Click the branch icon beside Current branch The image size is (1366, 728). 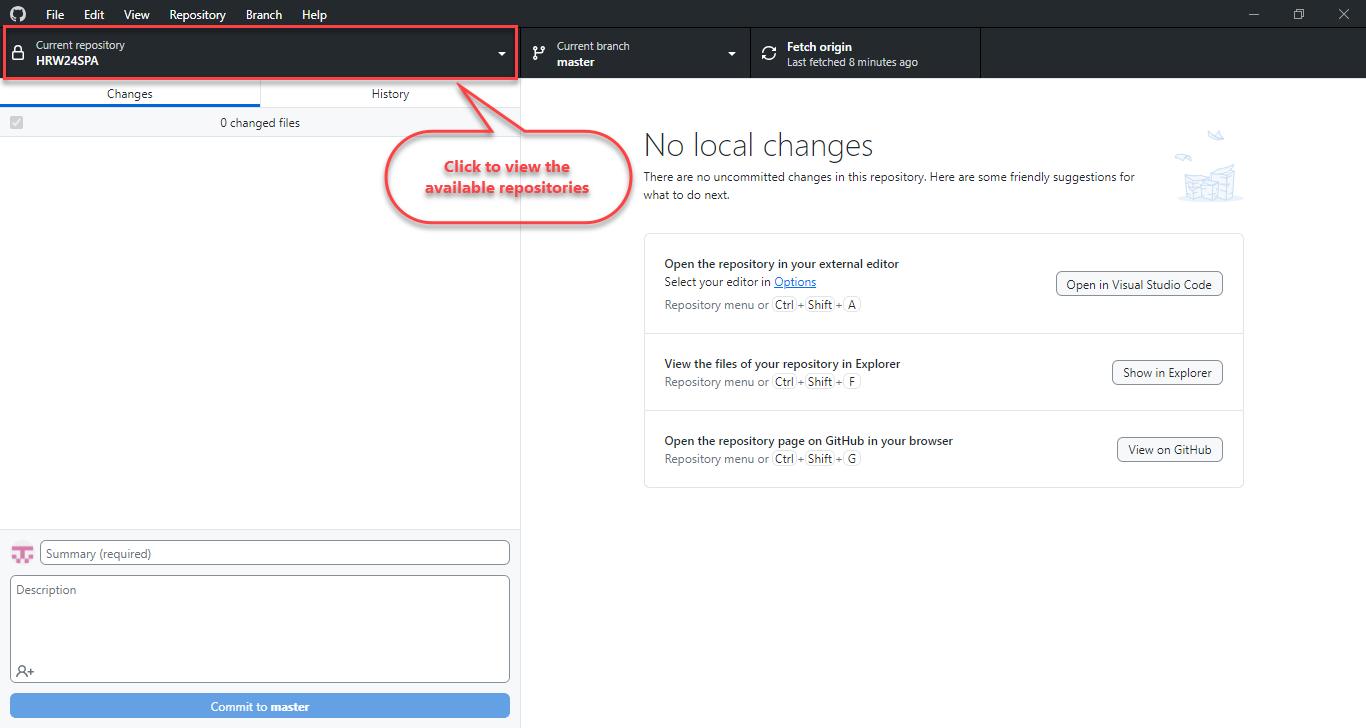(539, 52)
